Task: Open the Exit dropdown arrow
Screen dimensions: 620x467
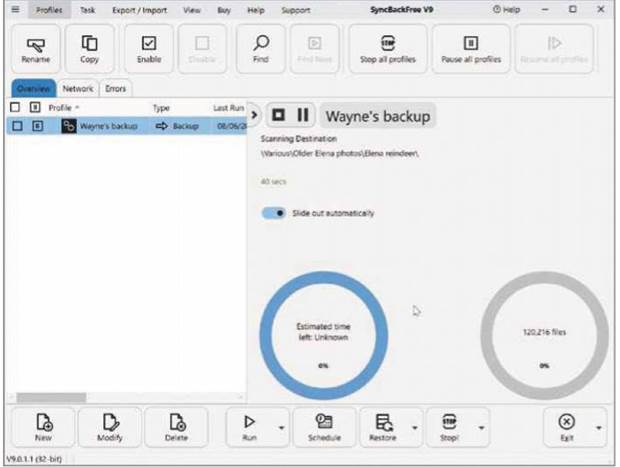Action: pyautogui.click(x=599, y=428)
